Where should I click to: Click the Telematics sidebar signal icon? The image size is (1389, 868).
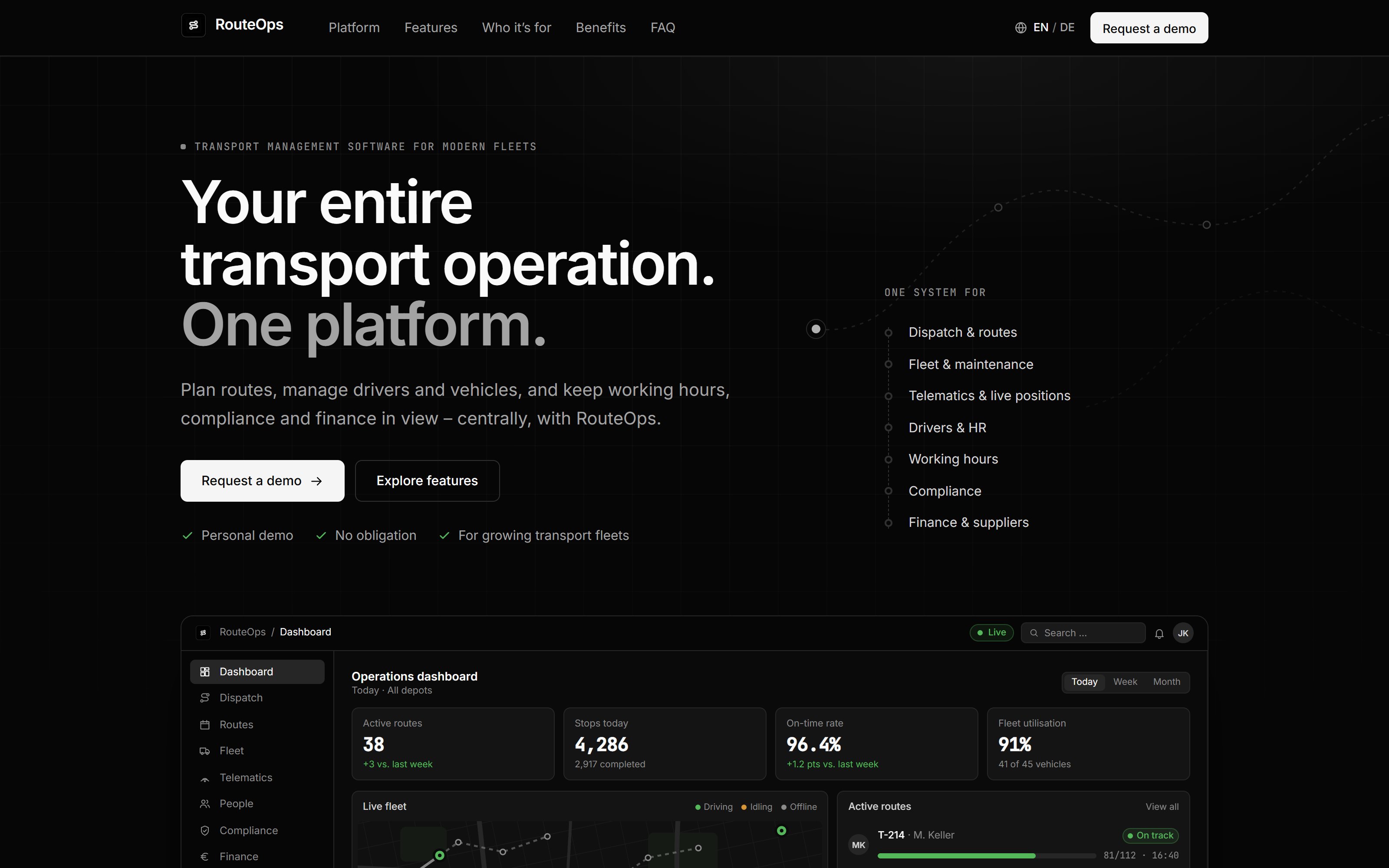pyautogui.click(x=205, y=779)
